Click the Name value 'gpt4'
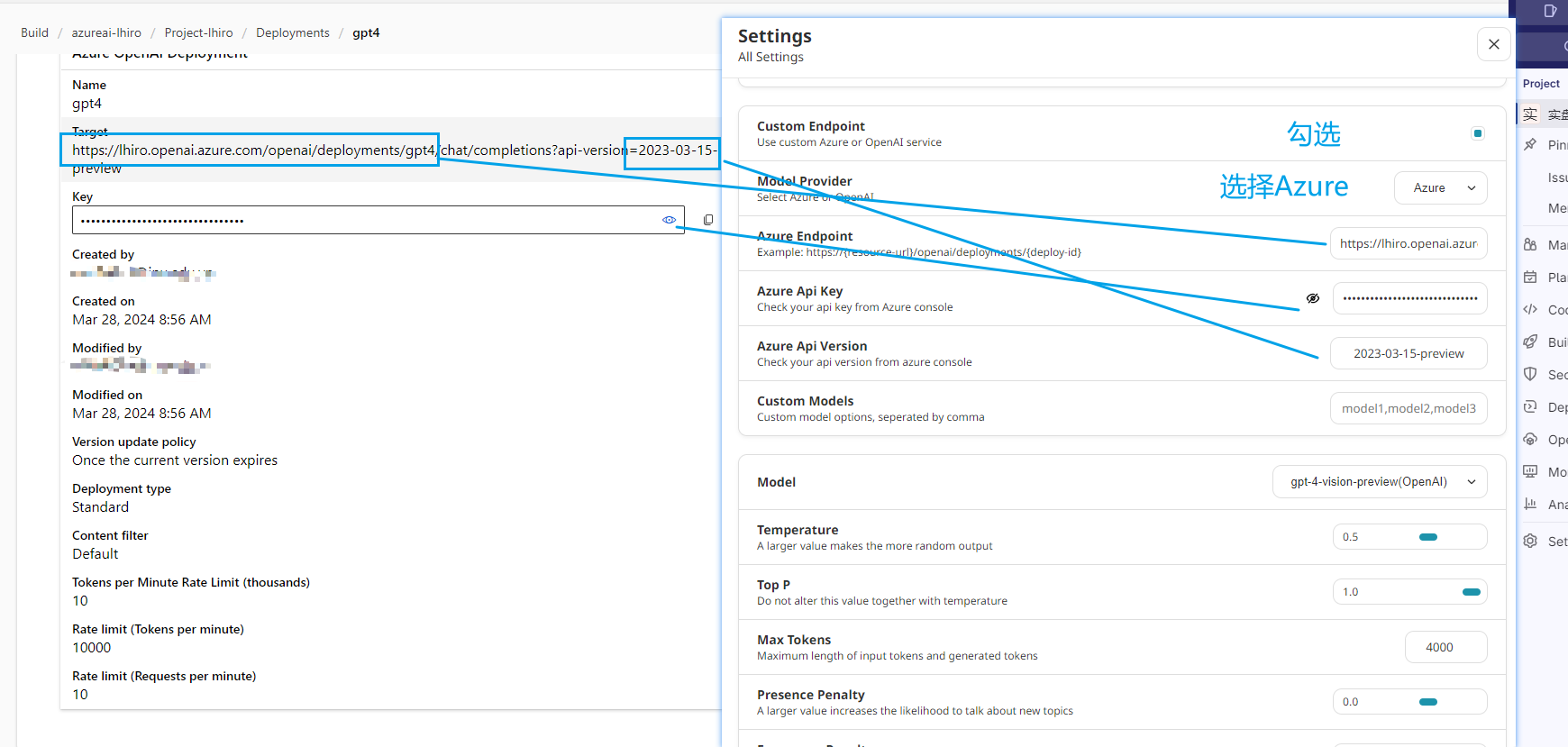This screenshot has width=1568, height=747. click(x=87, y=104)
